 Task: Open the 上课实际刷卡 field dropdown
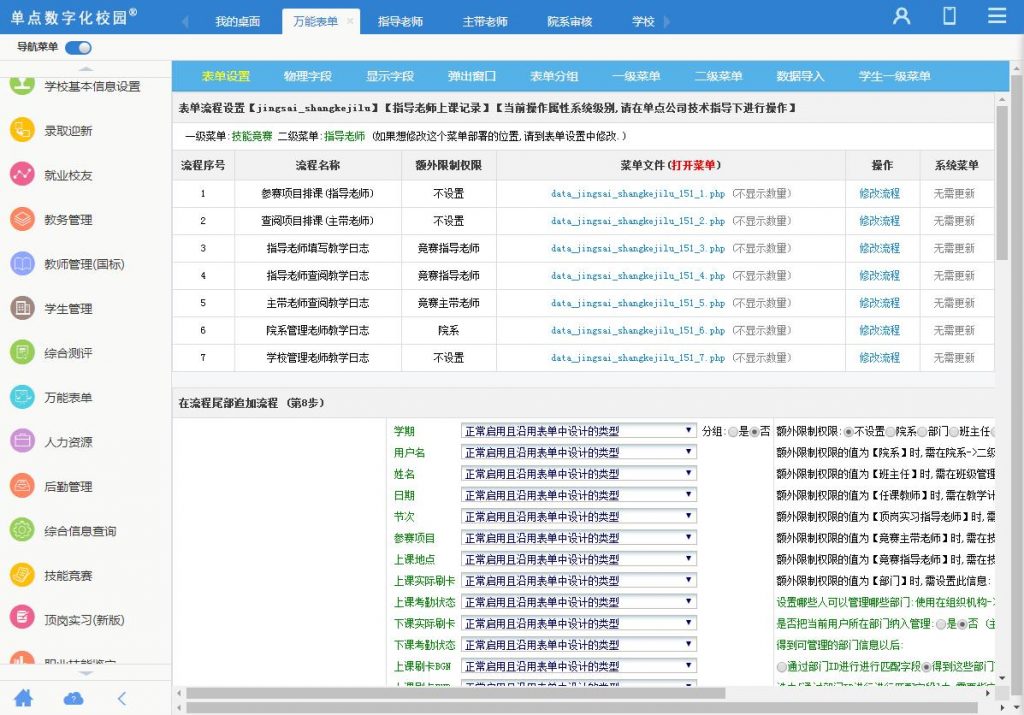[x=579, y=581]
